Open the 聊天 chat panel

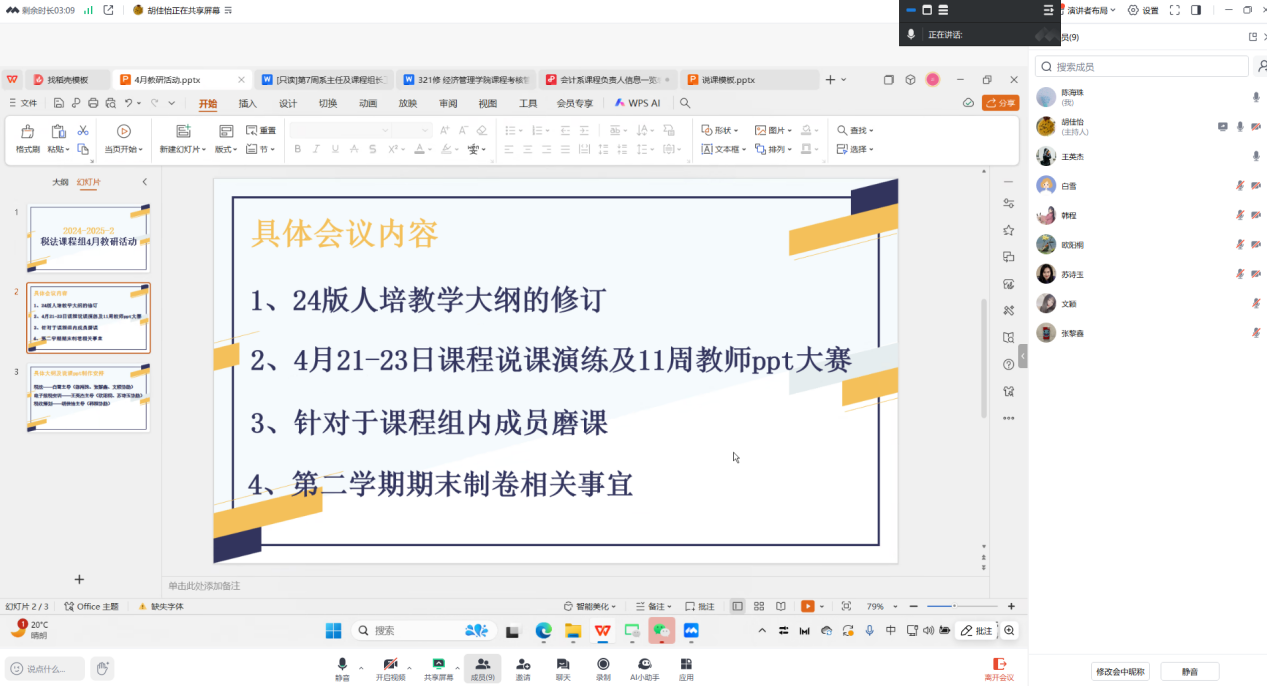[x=563, y=664]
